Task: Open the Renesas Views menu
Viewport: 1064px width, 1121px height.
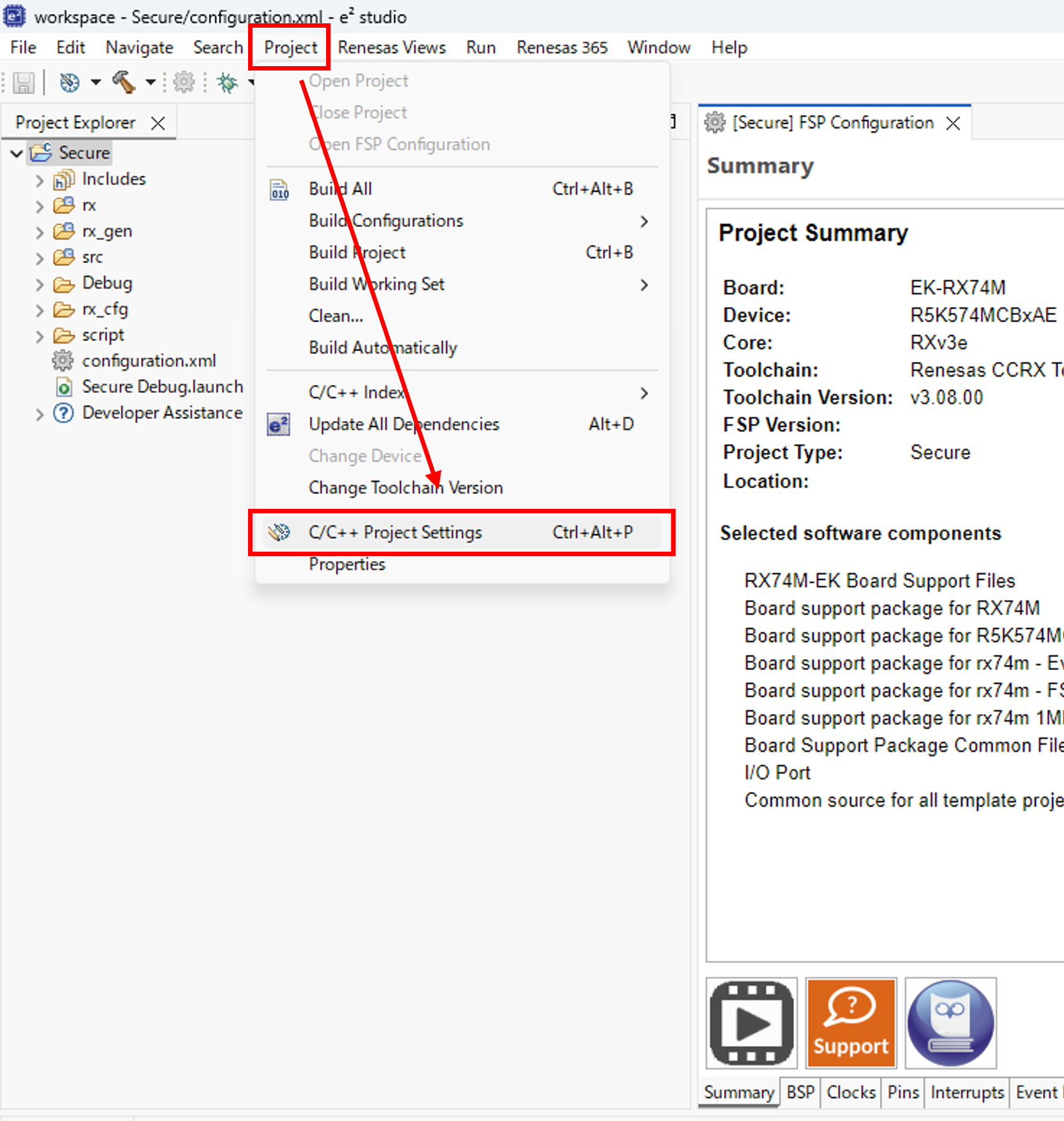Action: [x=392, y=48]
